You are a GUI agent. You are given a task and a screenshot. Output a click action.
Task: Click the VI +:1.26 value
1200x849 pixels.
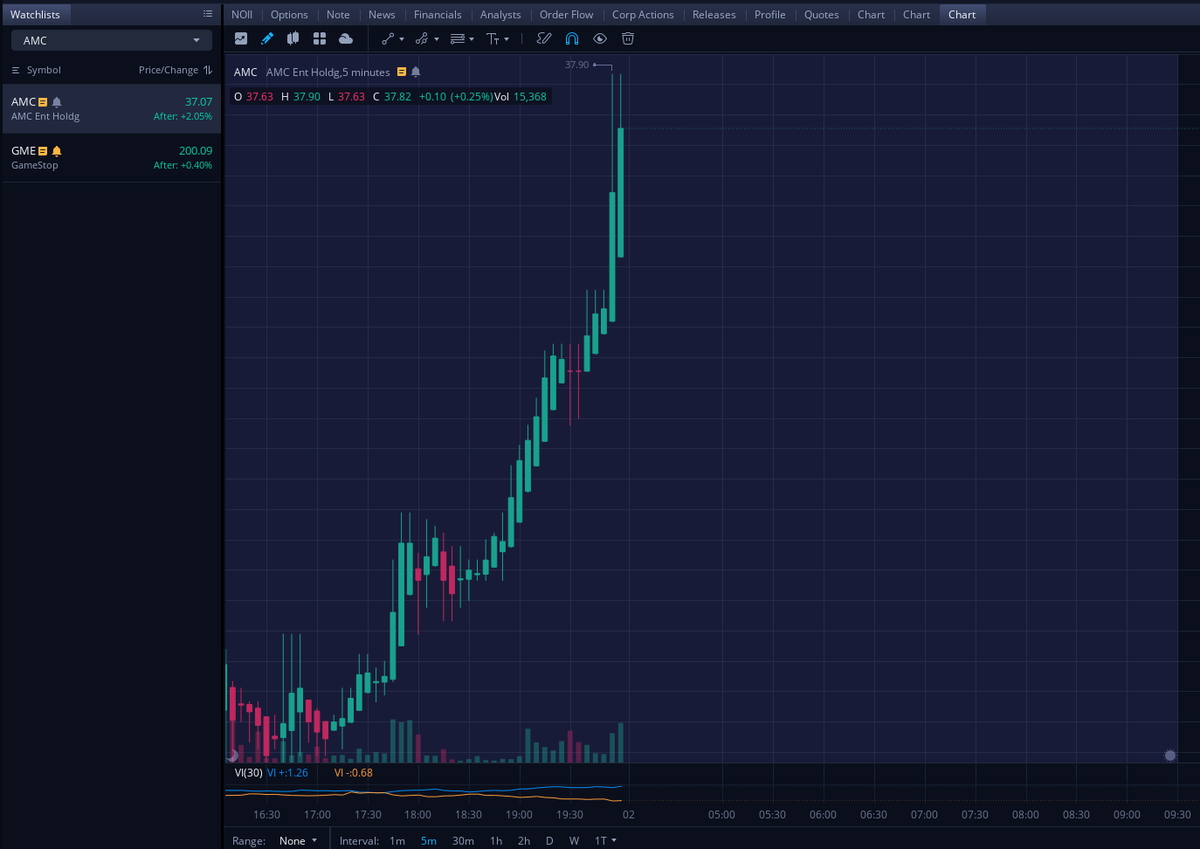[x=288, y=772]
